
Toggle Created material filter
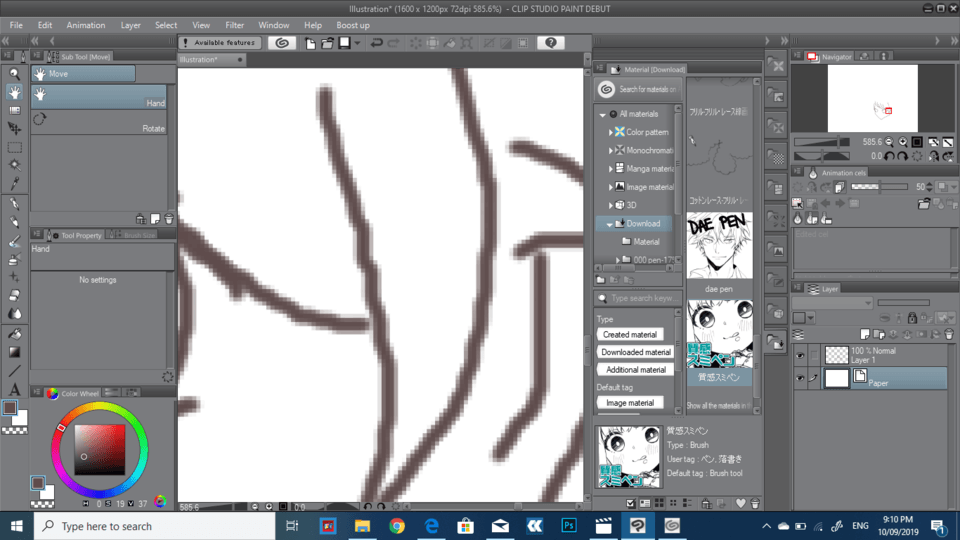coord(629,335)
